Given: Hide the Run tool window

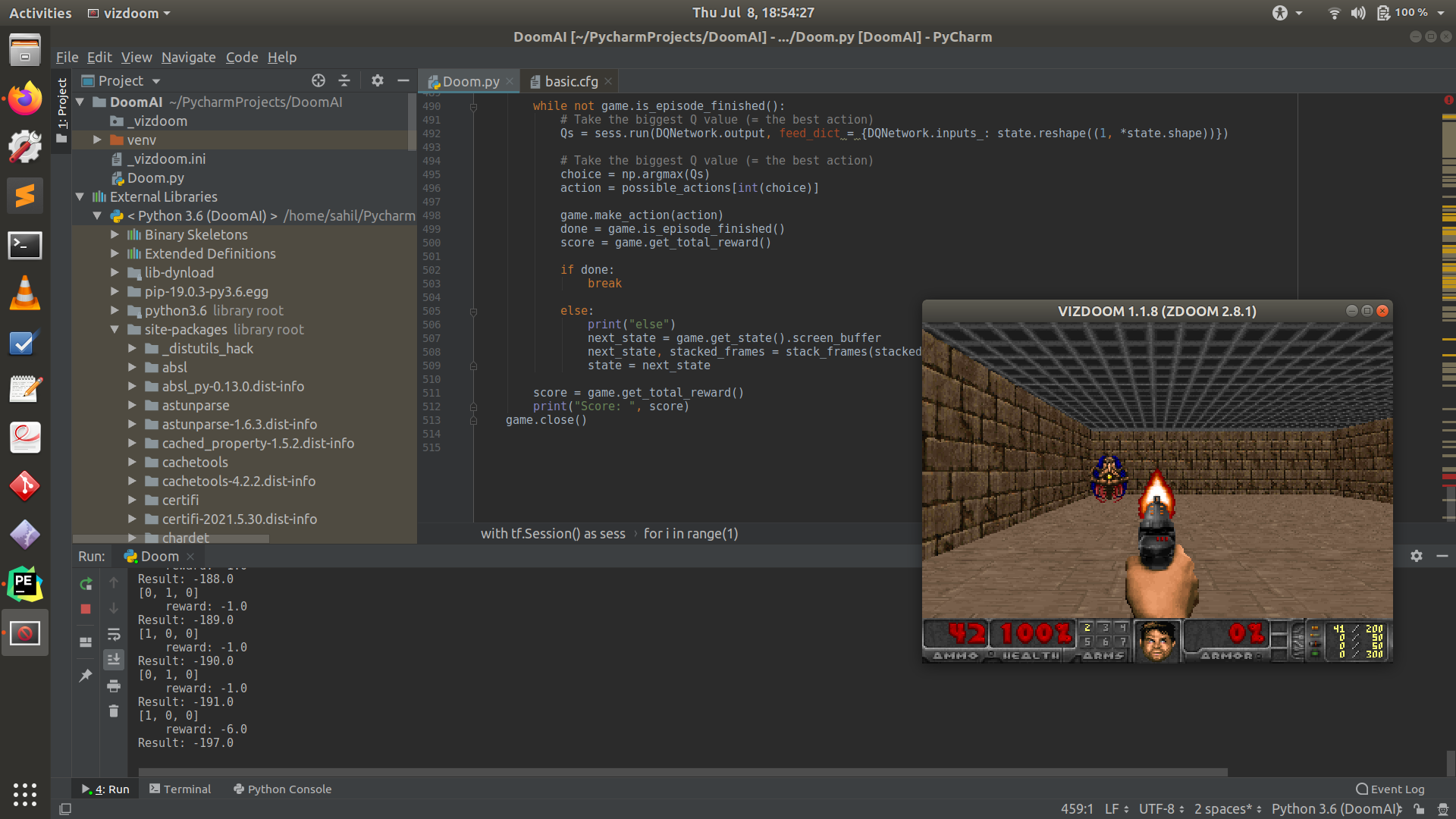Looking at the screenshot, I should pyautogui.click(x=1442, y=556).
